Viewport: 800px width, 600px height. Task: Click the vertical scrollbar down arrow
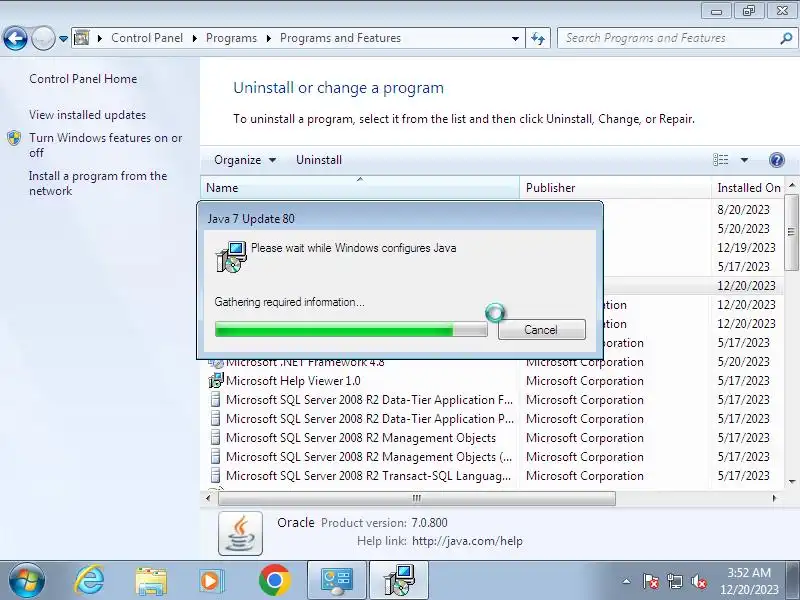click(792, 481)
